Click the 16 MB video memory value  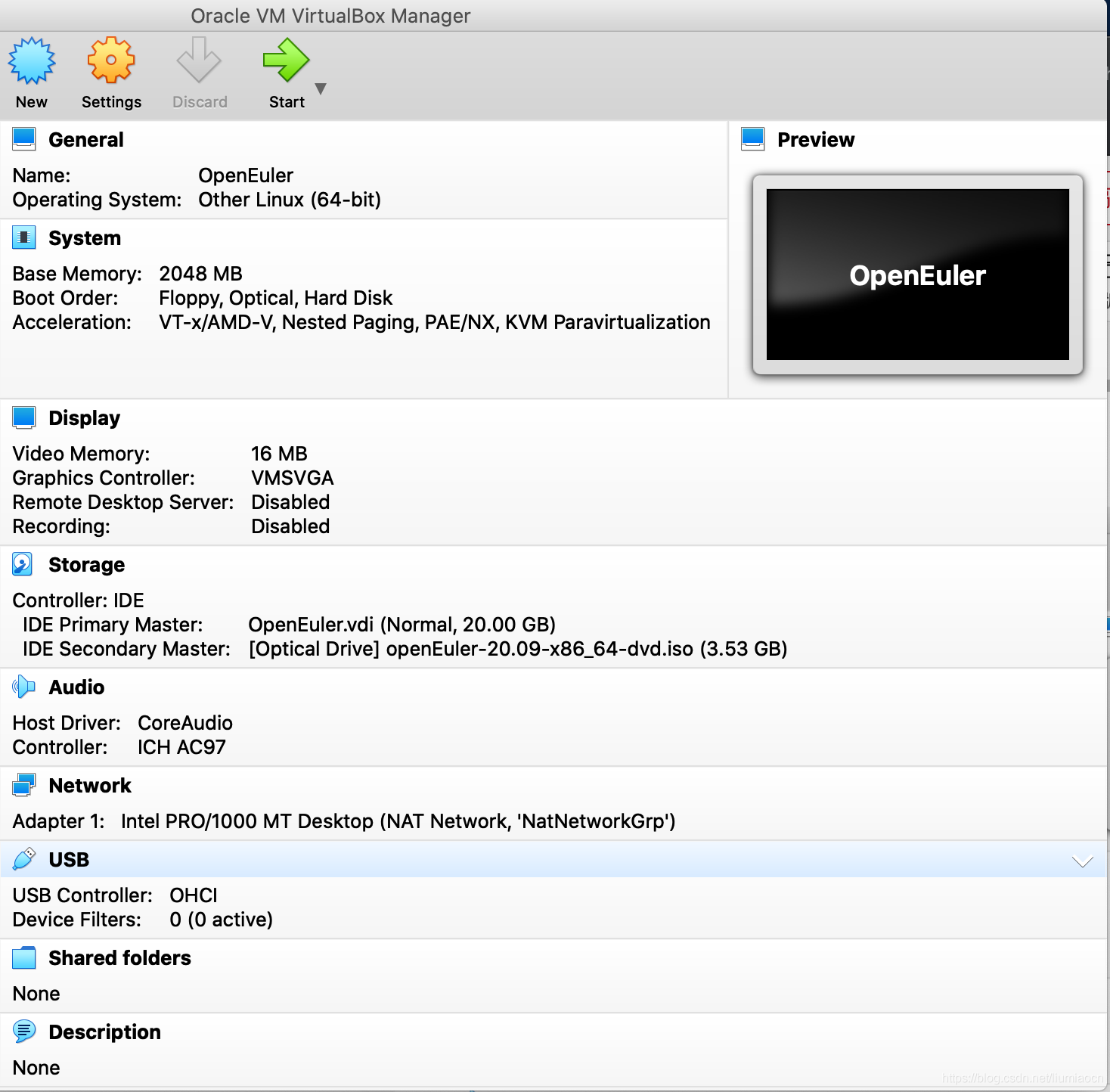279,454
